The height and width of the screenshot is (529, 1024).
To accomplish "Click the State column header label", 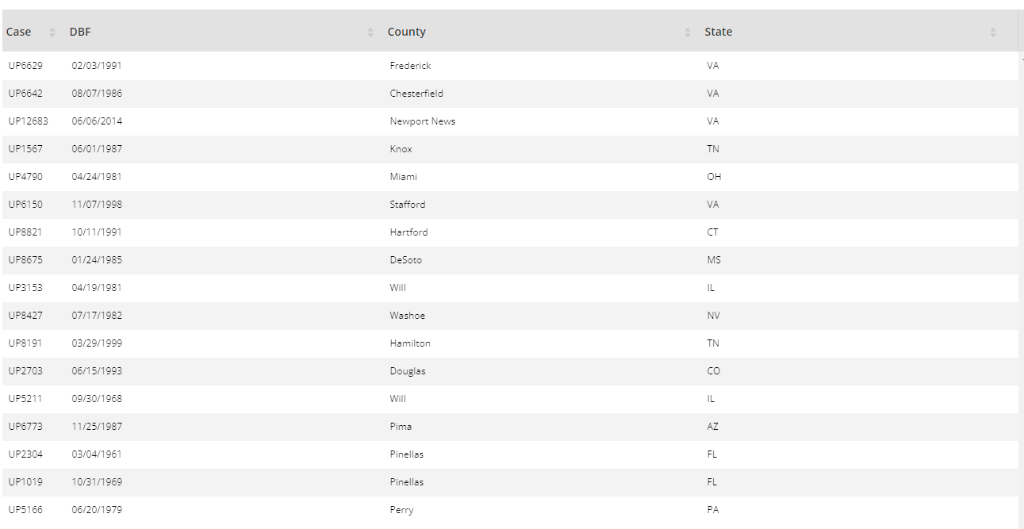I will coord(718,32).
